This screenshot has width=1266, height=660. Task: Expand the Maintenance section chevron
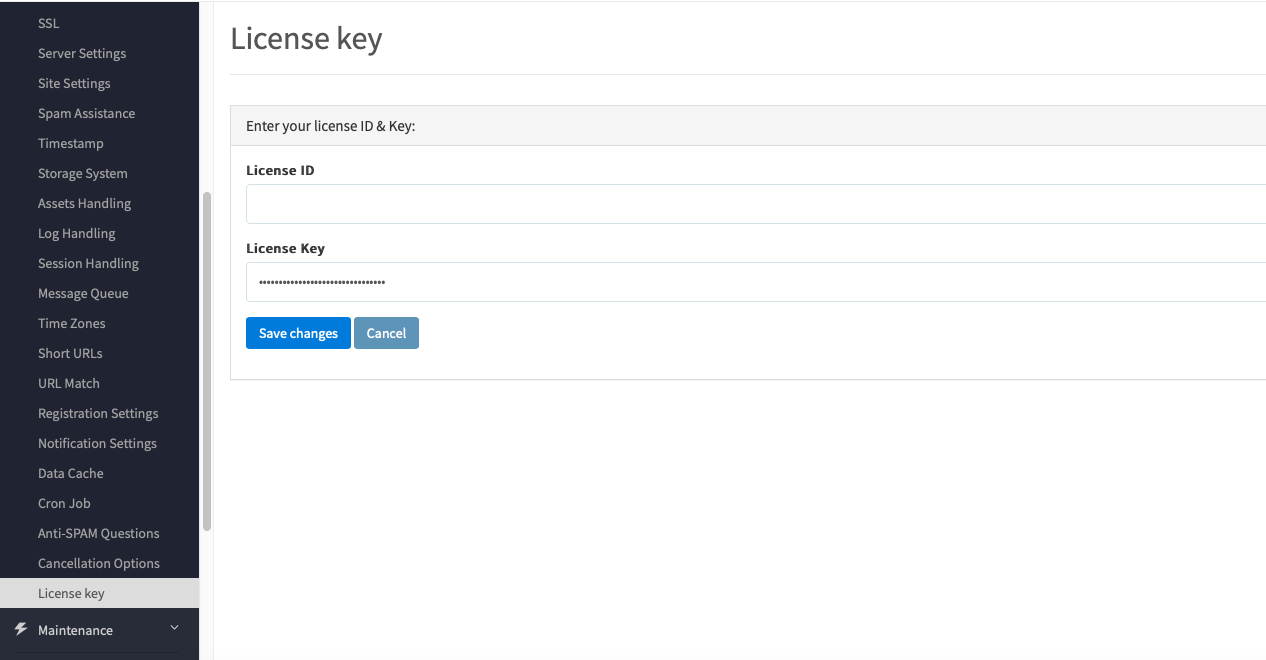(x=174, y=628)
